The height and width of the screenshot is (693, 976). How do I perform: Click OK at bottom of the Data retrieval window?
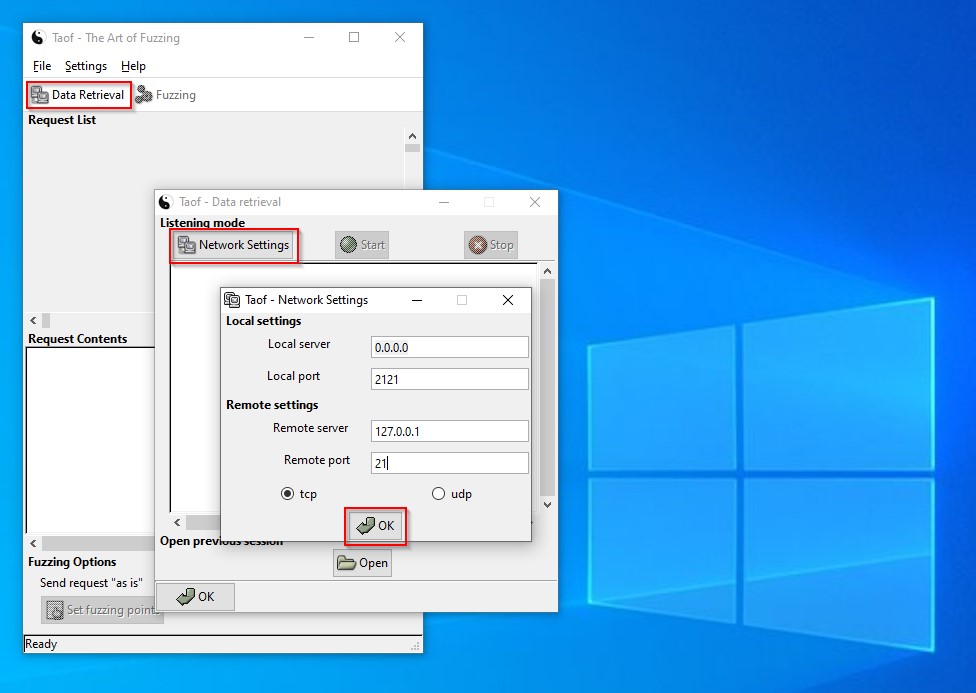(195, 597)
